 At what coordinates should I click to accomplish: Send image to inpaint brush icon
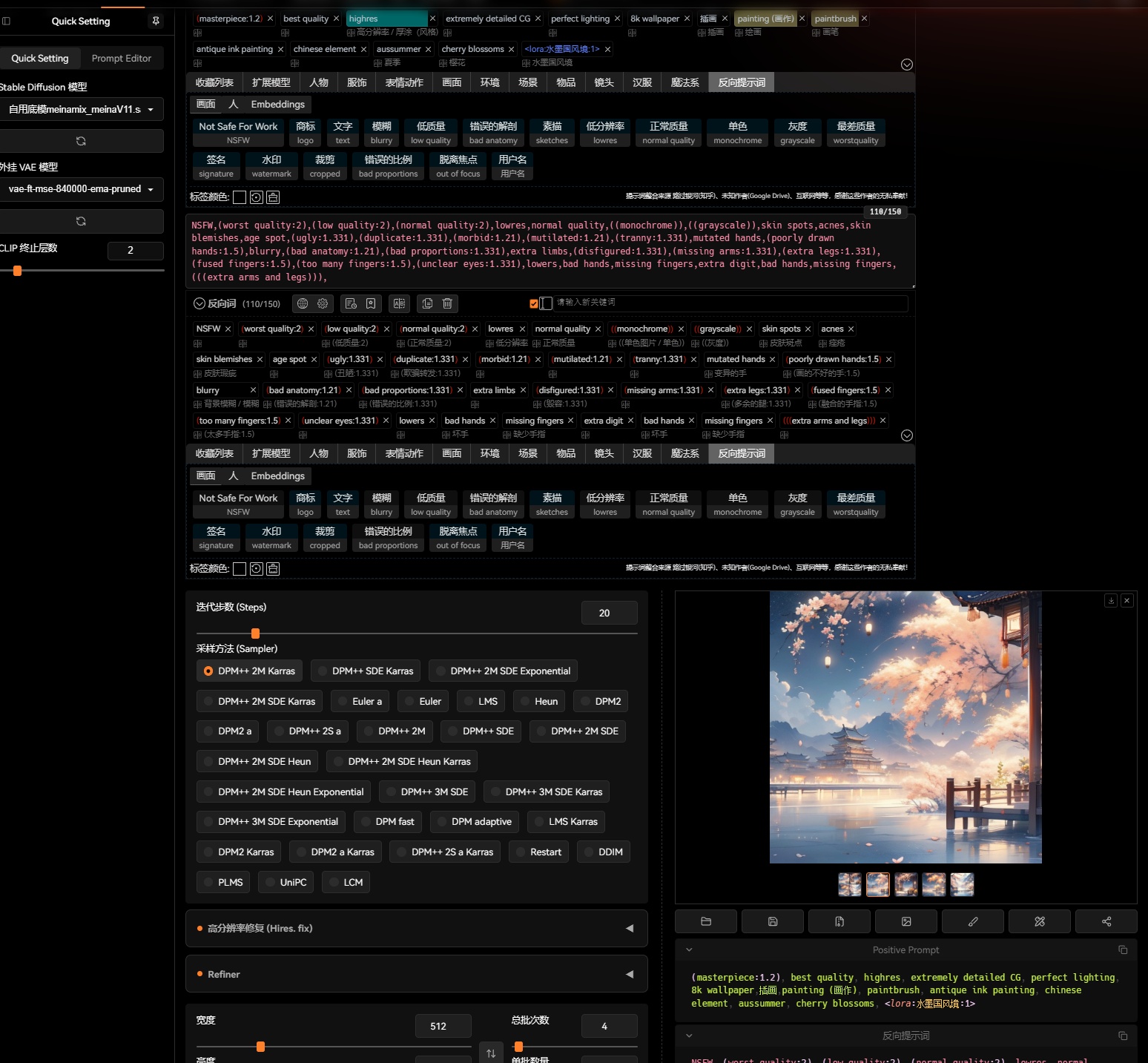[x=973, y=921]
